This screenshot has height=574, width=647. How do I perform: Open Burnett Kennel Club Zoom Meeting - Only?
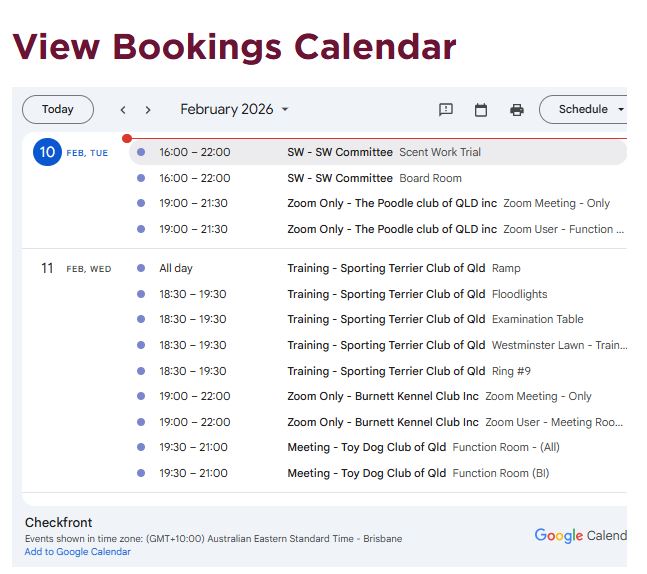439,396
